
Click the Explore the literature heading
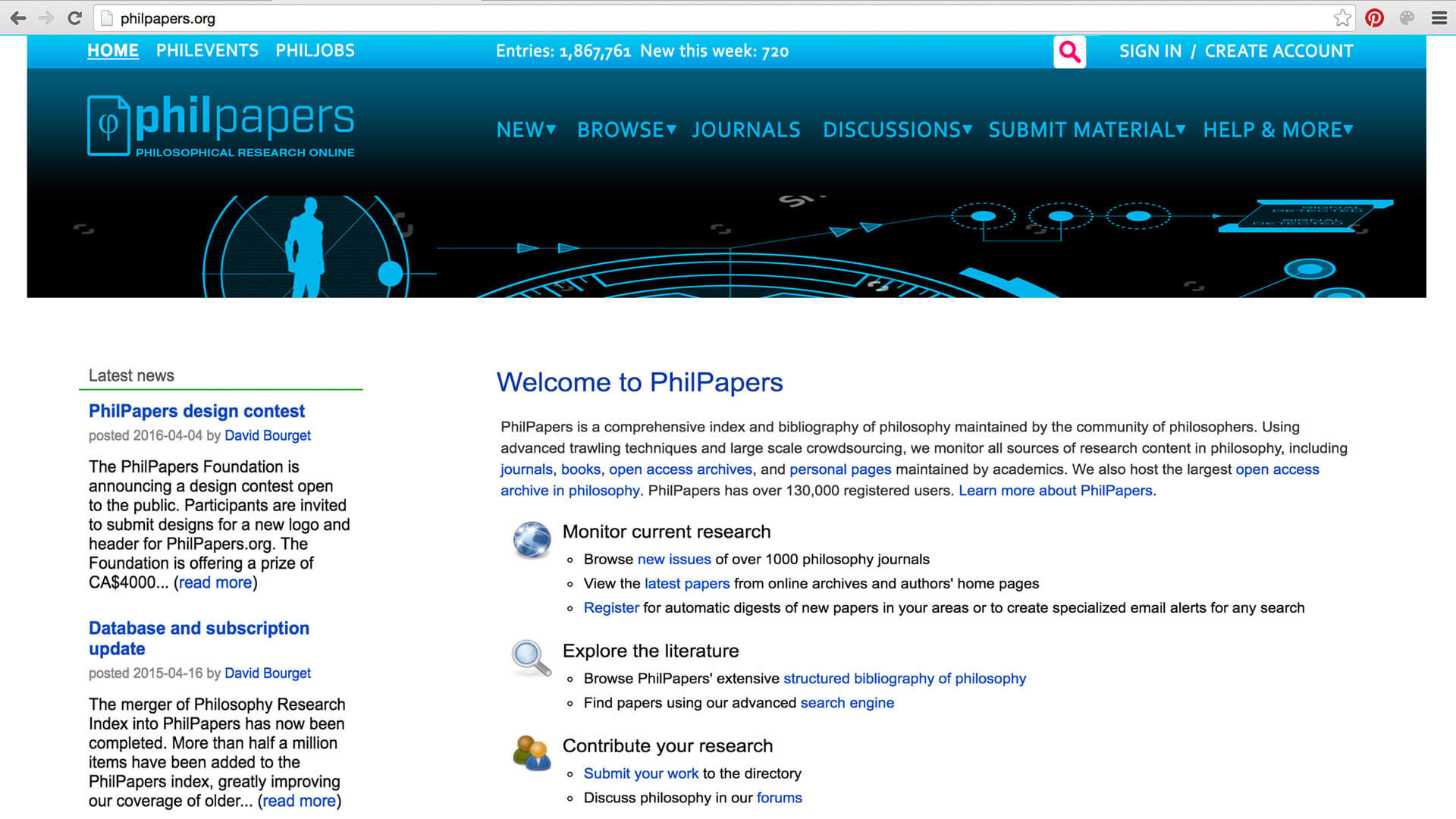(651, 651)
